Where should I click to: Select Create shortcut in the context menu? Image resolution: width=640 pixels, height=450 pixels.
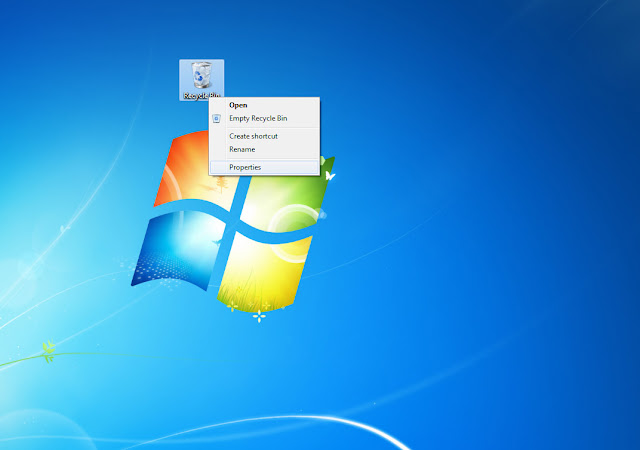[x=264, y=136]
